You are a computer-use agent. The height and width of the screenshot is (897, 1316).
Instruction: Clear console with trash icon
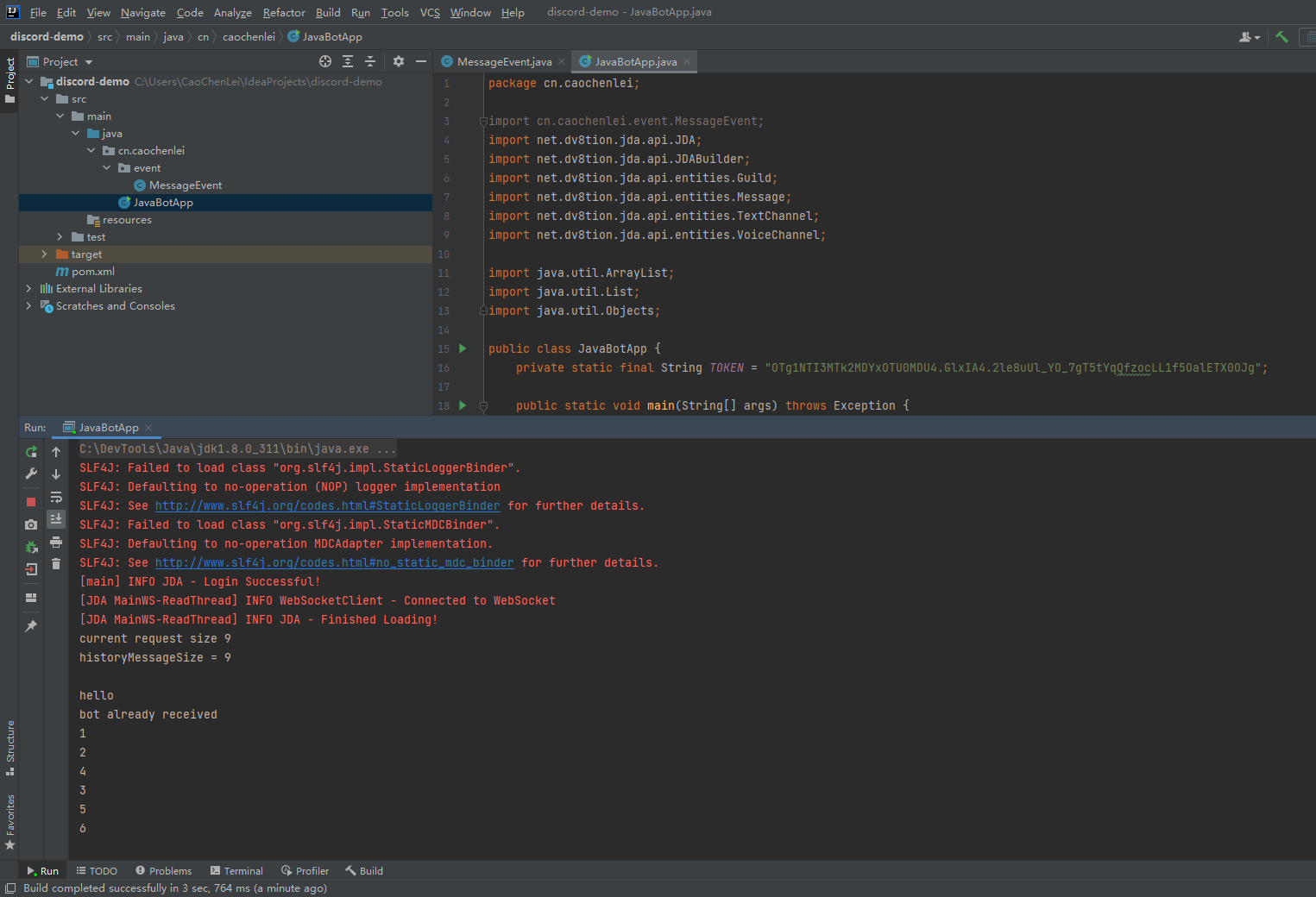[x=56, y=564]
